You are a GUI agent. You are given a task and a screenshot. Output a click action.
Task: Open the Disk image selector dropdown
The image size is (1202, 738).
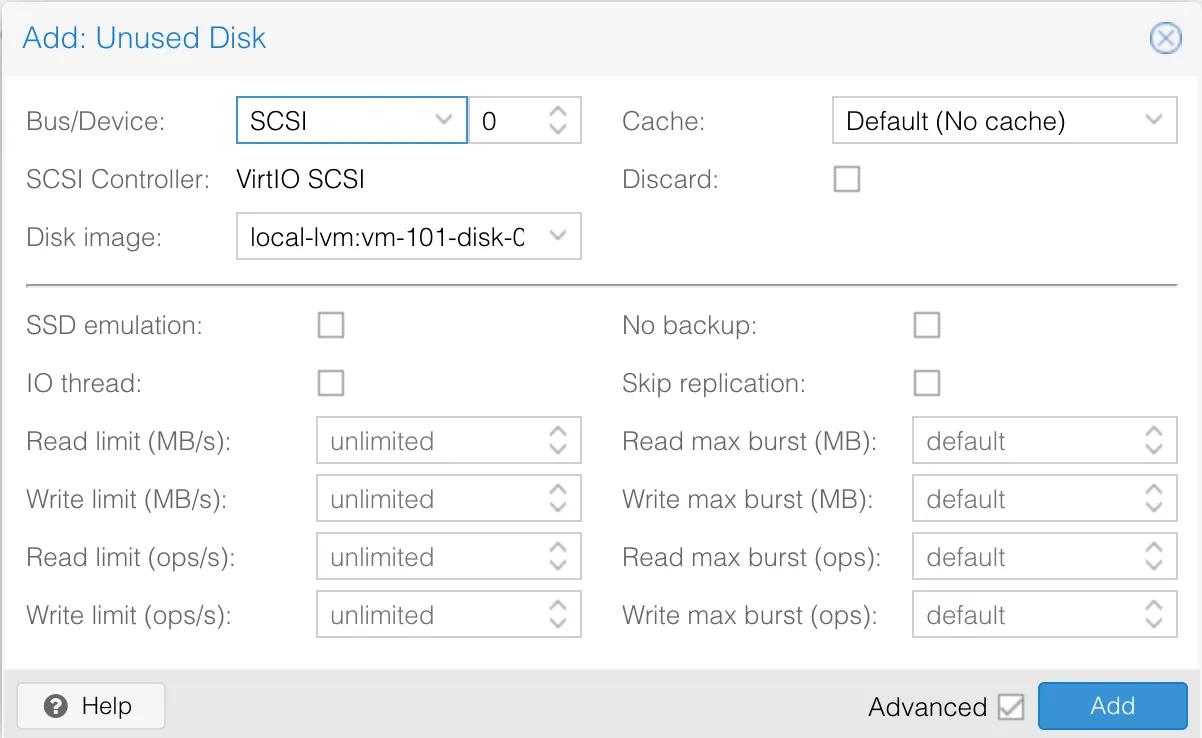point(558,237)
